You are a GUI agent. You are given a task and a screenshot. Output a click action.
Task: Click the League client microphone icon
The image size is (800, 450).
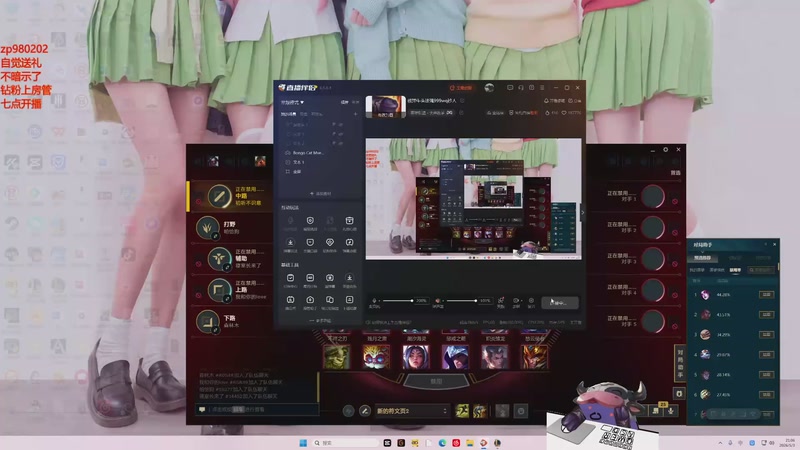[x=671, y=410]
